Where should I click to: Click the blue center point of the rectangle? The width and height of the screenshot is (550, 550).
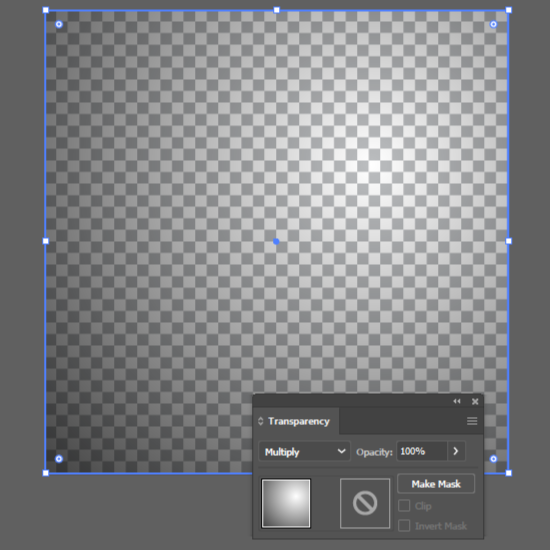(x=276, y=241)
